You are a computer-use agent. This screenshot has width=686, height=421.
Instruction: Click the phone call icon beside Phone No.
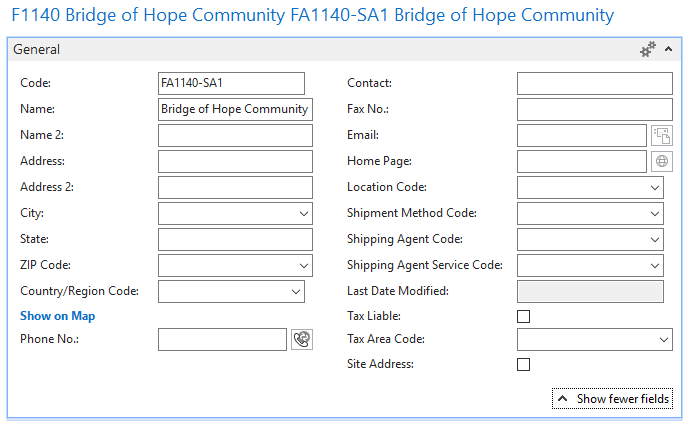point(301,339)
